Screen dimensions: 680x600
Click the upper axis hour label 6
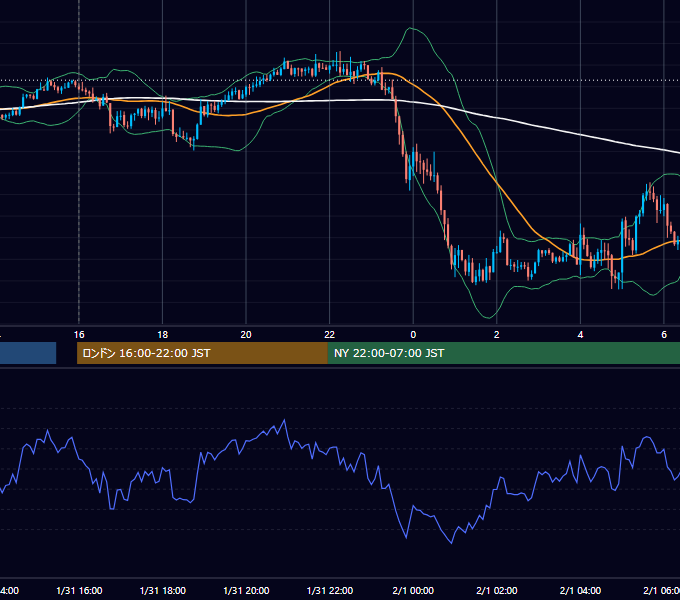tap(664, 335)
